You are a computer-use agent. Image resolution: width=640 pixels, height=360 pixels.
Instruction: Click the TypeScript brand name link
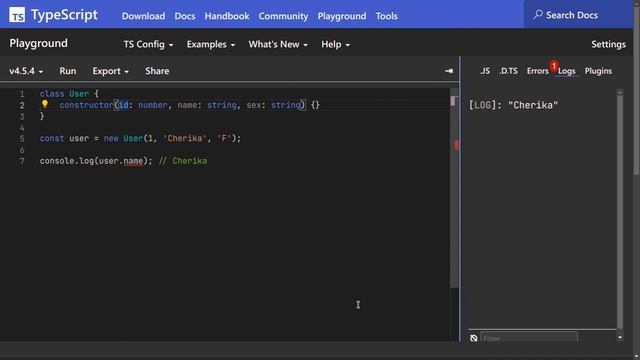tap(64, 15)
